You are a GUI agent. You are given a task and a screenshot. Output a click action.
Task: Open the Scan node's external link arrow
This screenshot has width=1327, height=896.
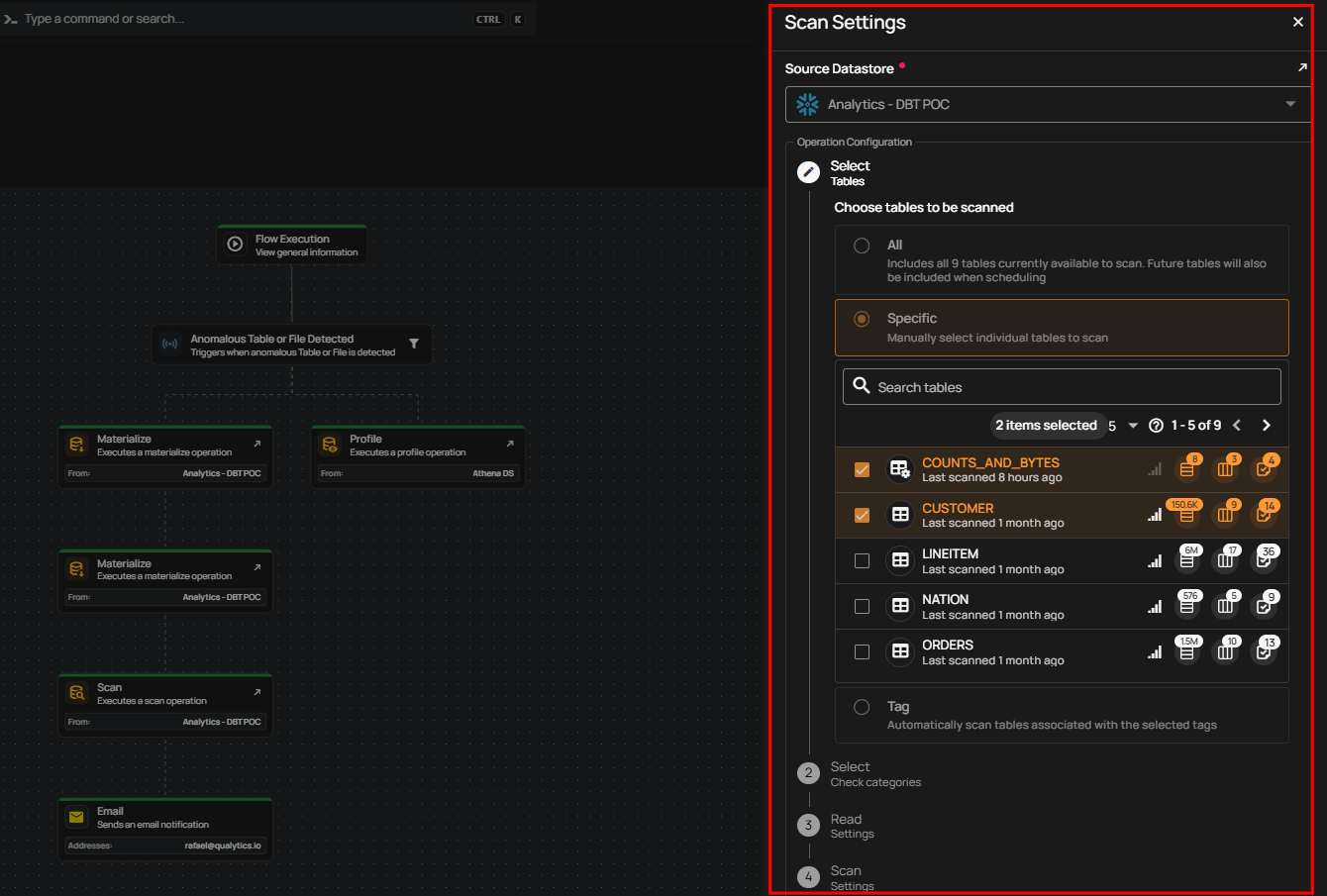click(x=257, y=692)
